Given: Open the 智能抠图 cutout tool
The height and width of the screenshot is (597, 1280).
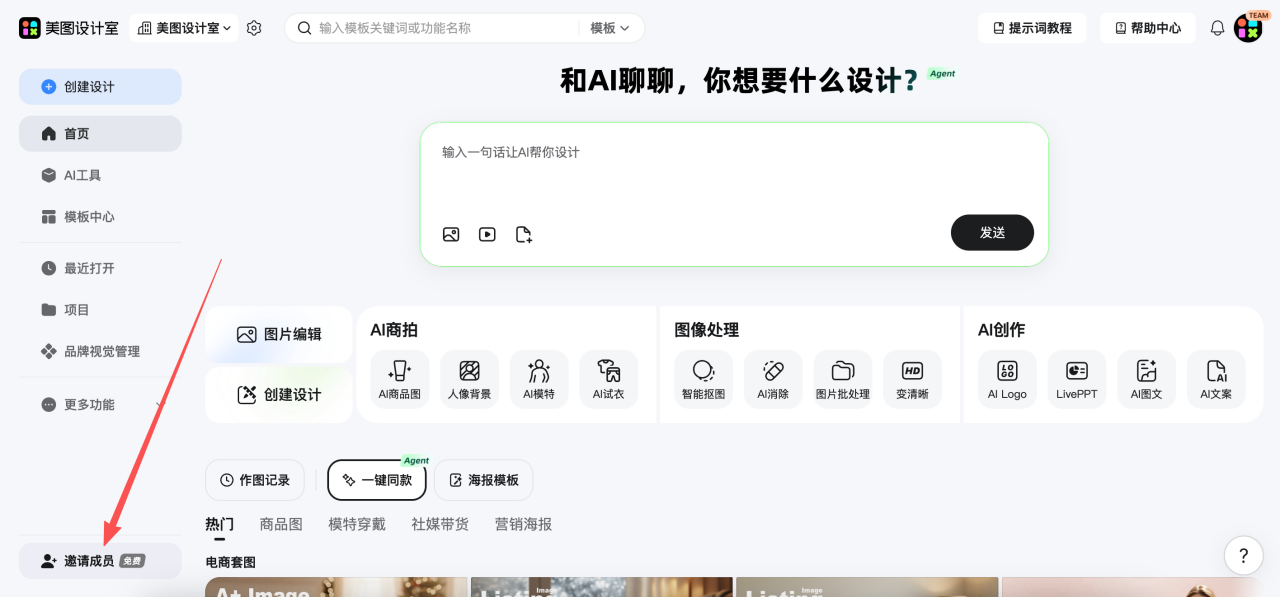Looking at the screenshot, I should pos(703,379).
